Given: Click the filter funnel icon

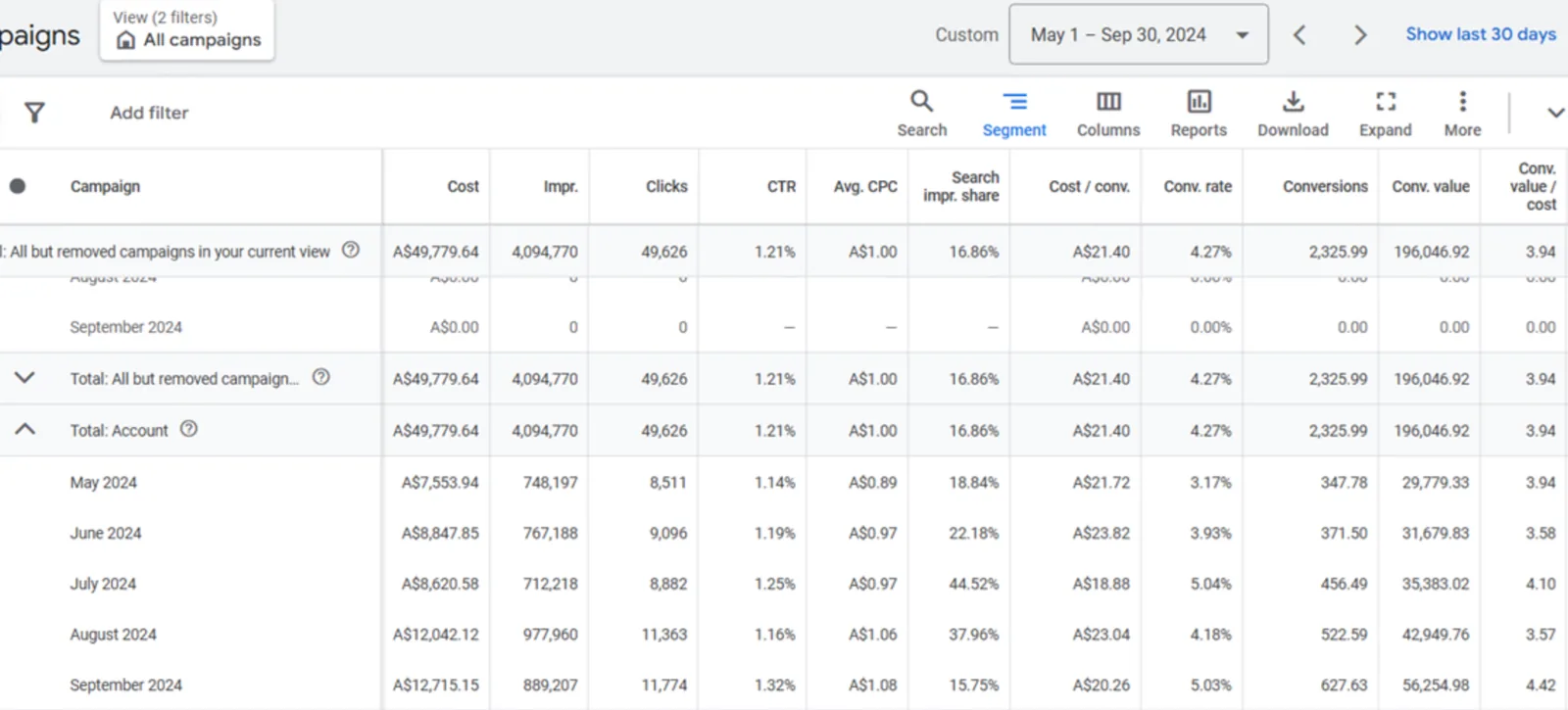Looking at the screenshot, I should (34, 113).
